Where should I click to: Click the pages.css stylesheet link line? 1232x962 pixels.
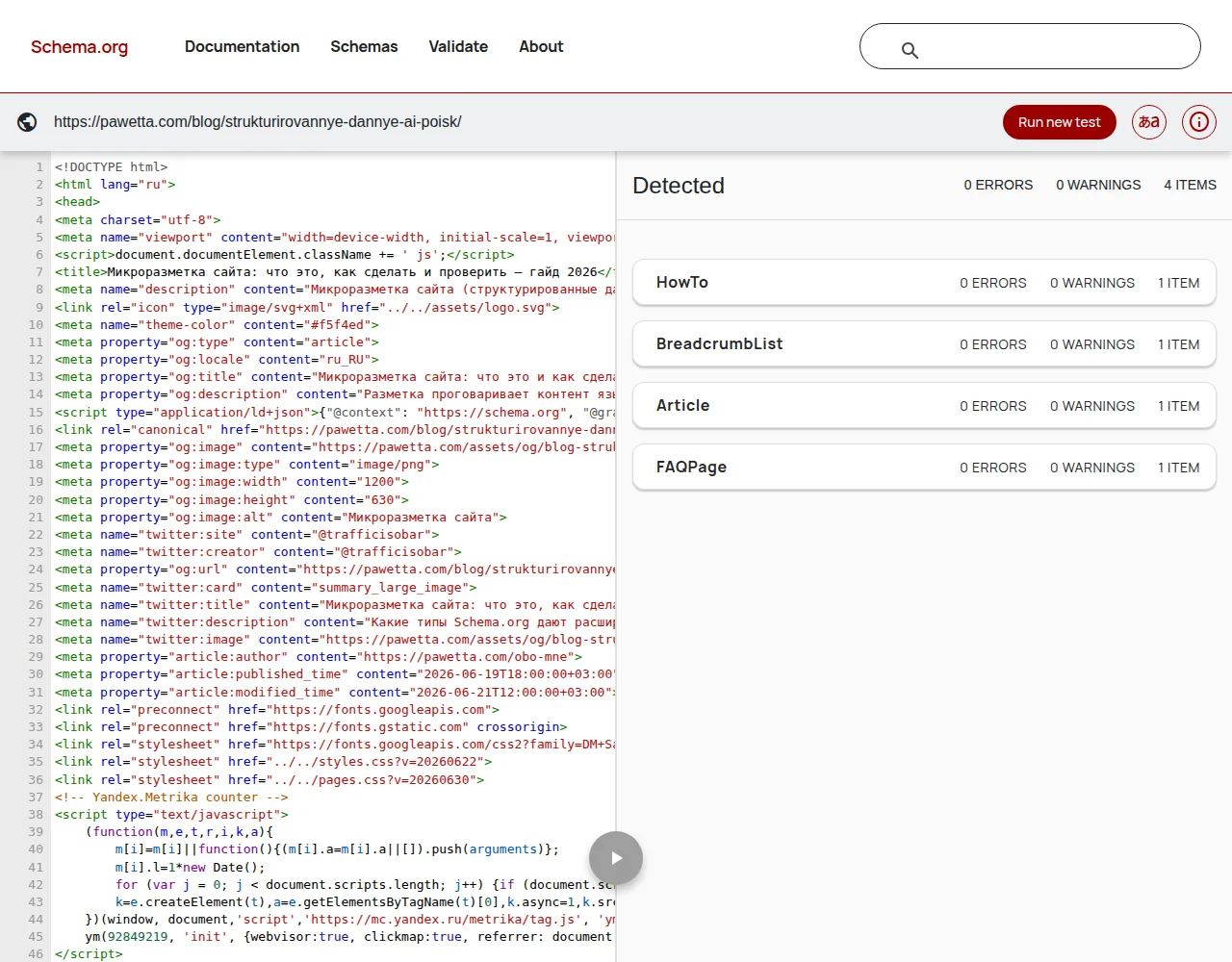pyautogui.click(x=269, y=779)
